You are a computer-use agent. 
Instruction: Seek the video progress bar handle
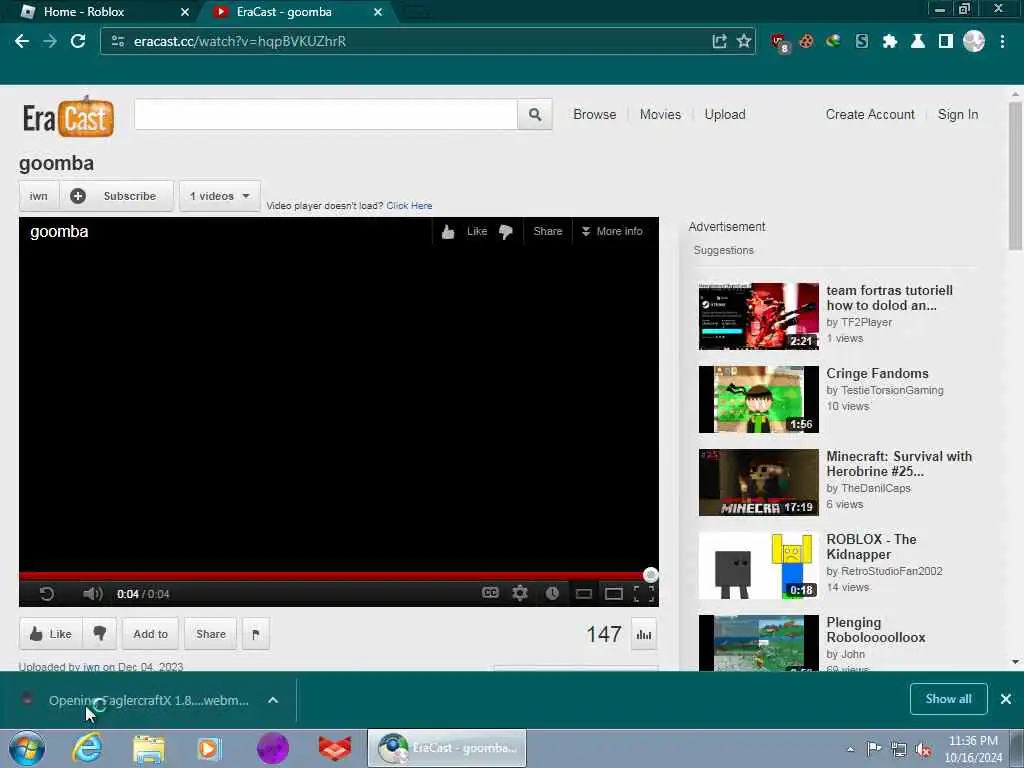(650, 575)
